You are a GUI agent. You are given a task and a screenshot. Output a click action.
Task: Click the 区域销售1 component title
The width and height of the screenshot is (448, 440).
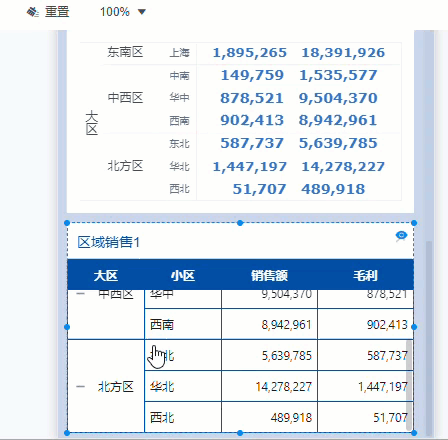tap(109, 242)
